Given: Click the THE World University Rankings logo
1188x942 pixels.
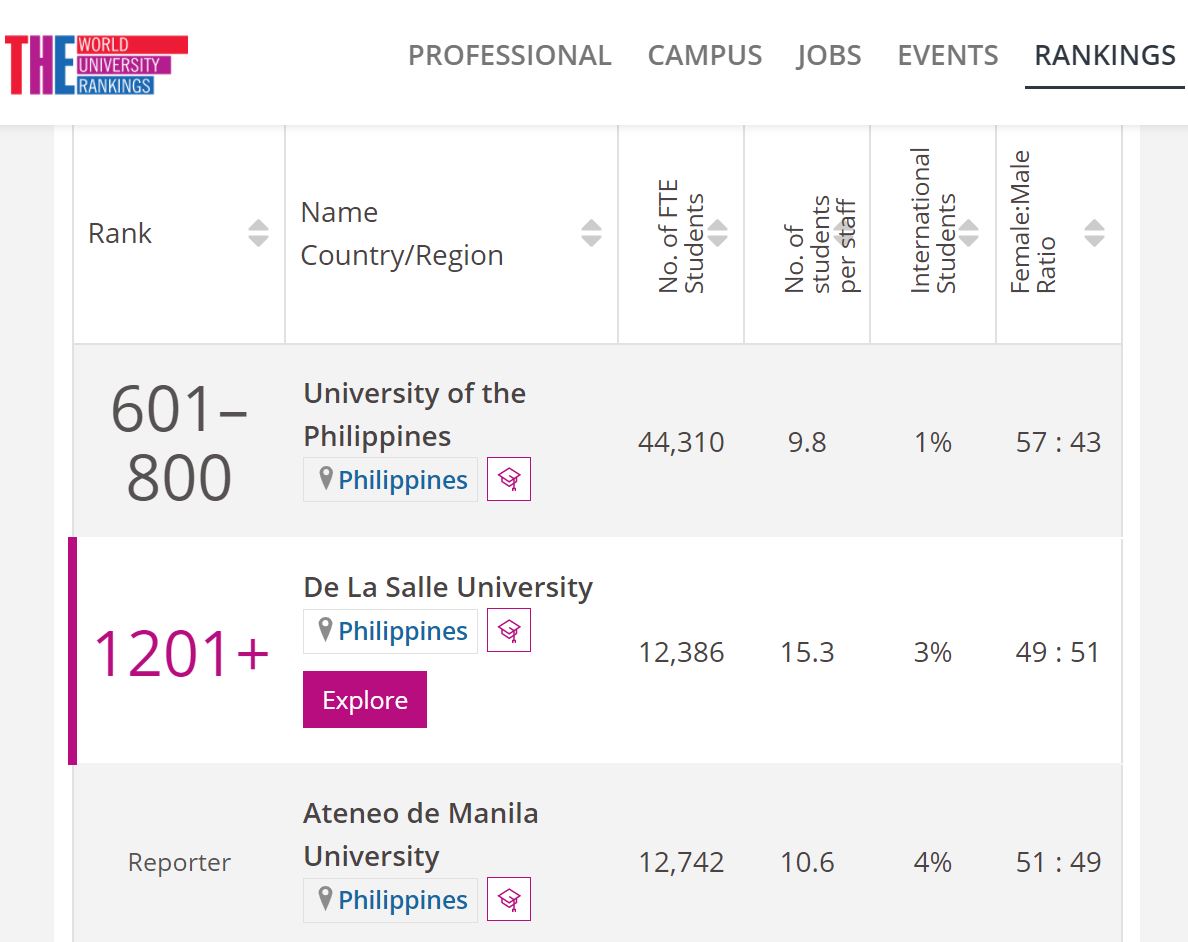Looking at the screenshot, I should pyautogui.click(x=96, y=64).
